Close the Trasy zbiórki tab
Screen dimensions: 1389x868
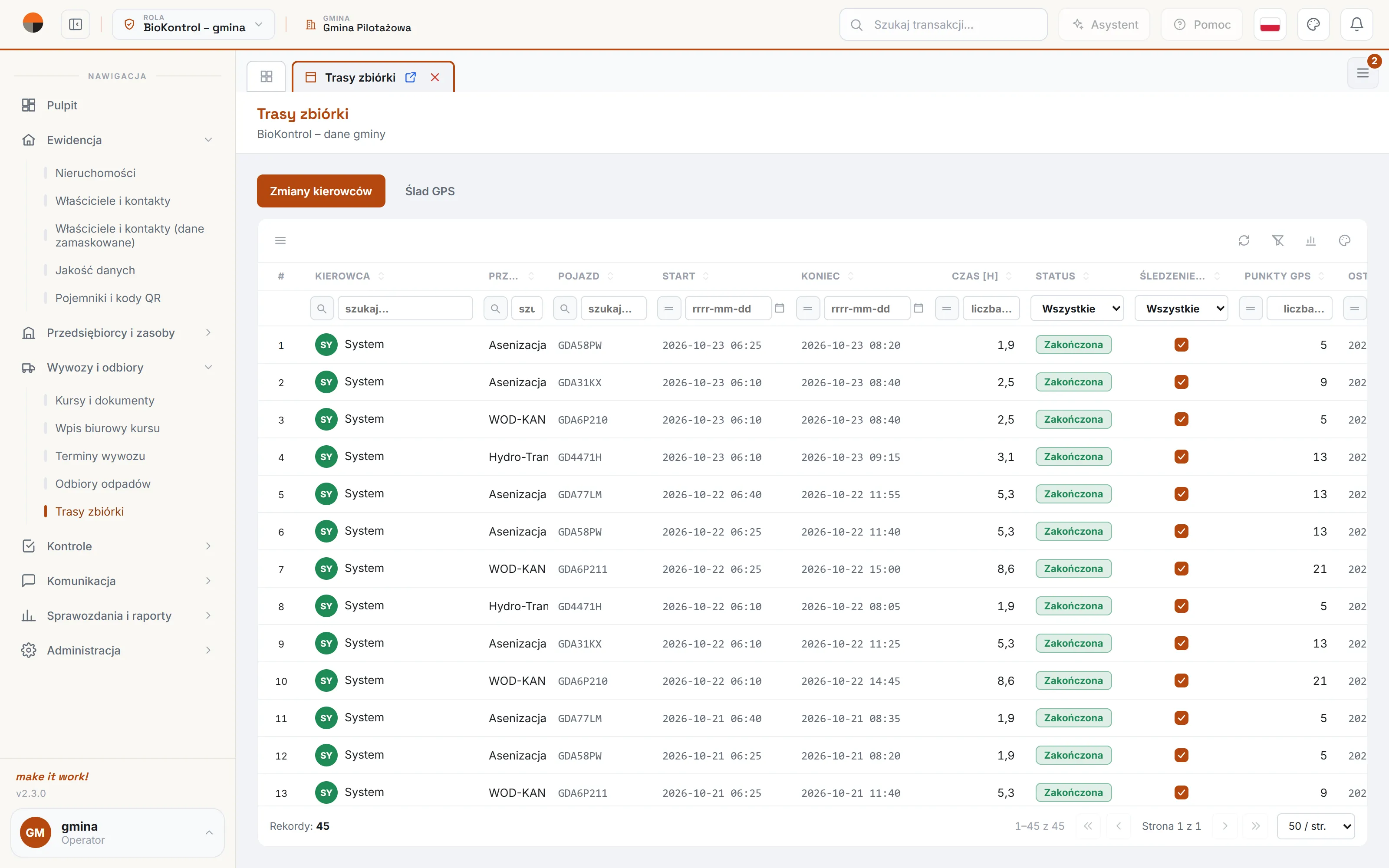(x=435, y=77)
